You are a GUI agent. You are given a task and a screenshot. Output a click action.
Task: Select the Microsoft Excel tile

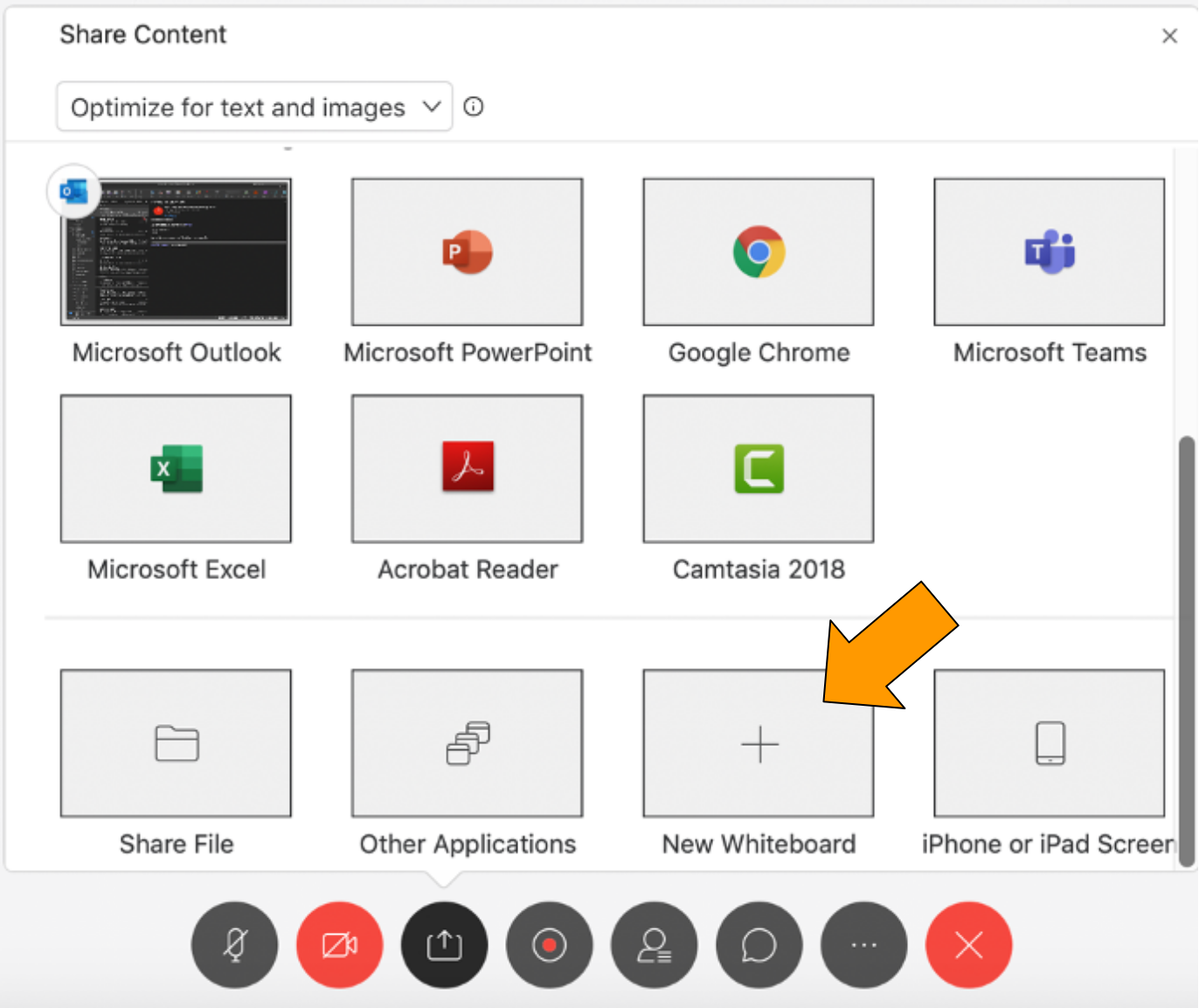coord(176,468)
